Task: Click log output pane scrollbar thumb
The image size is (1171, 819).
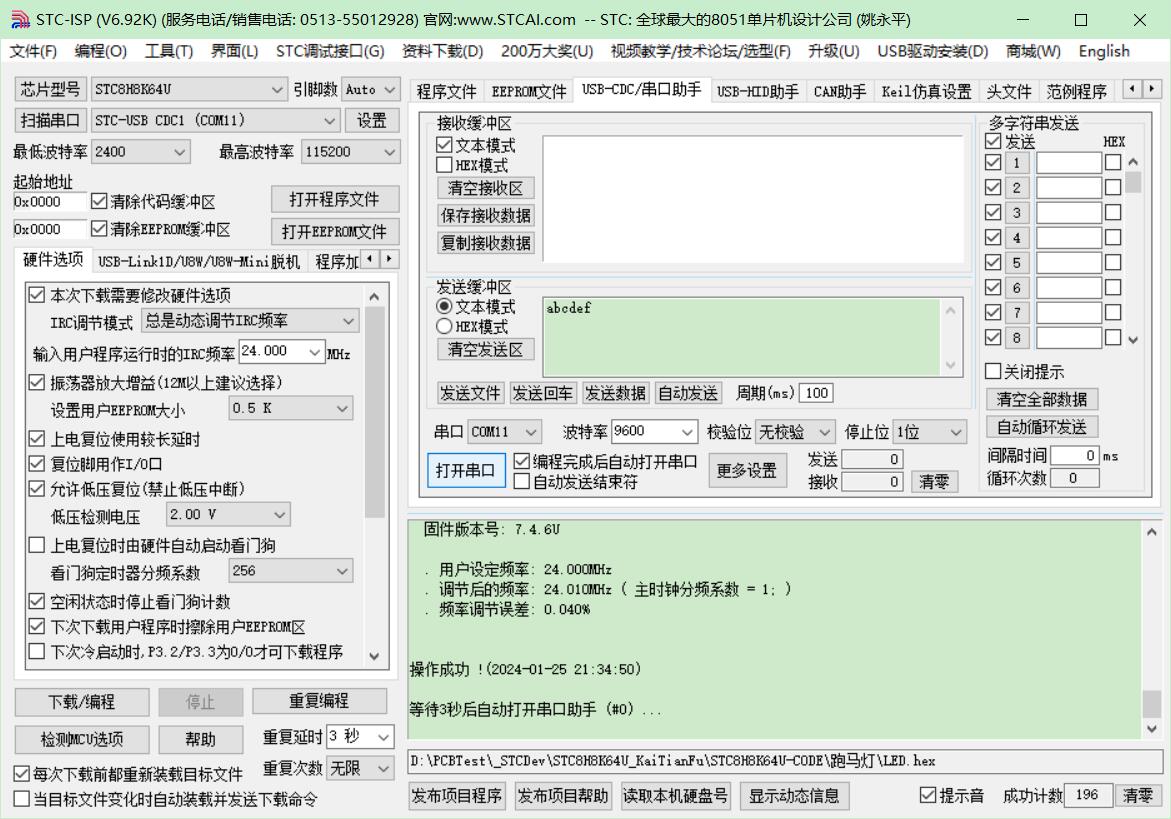Action: 1152,704
